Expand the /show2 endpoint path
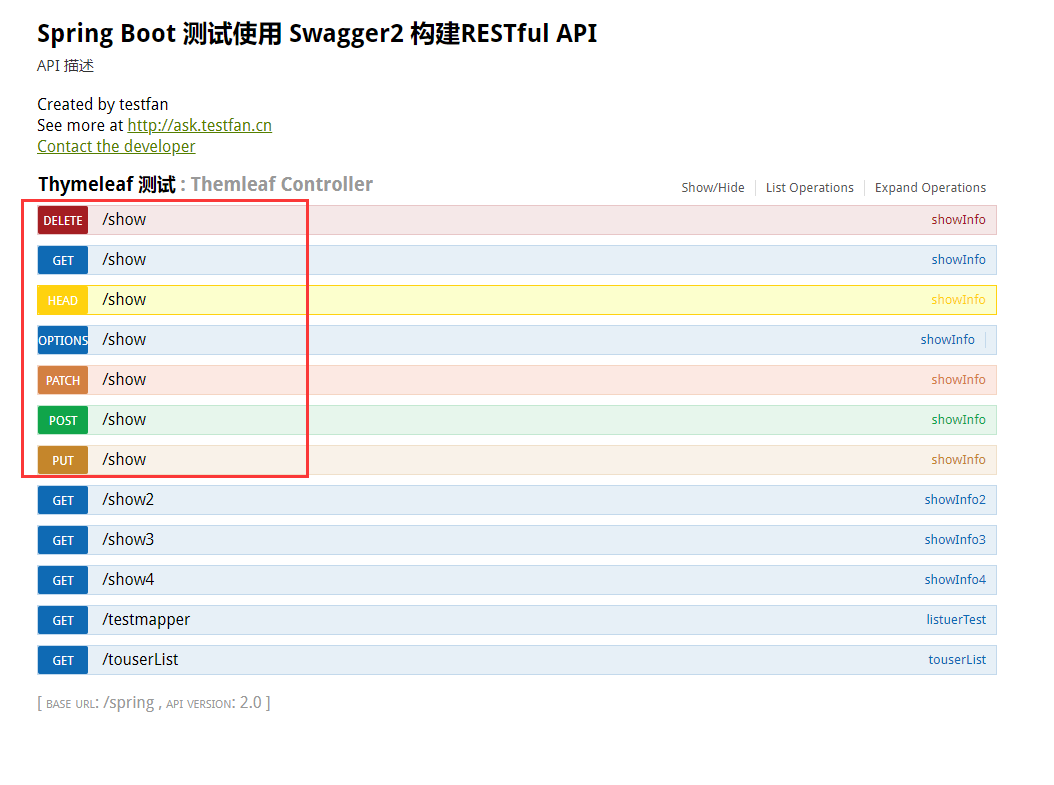The height and width of the screenshot is (785, 1054). (128, 499)
